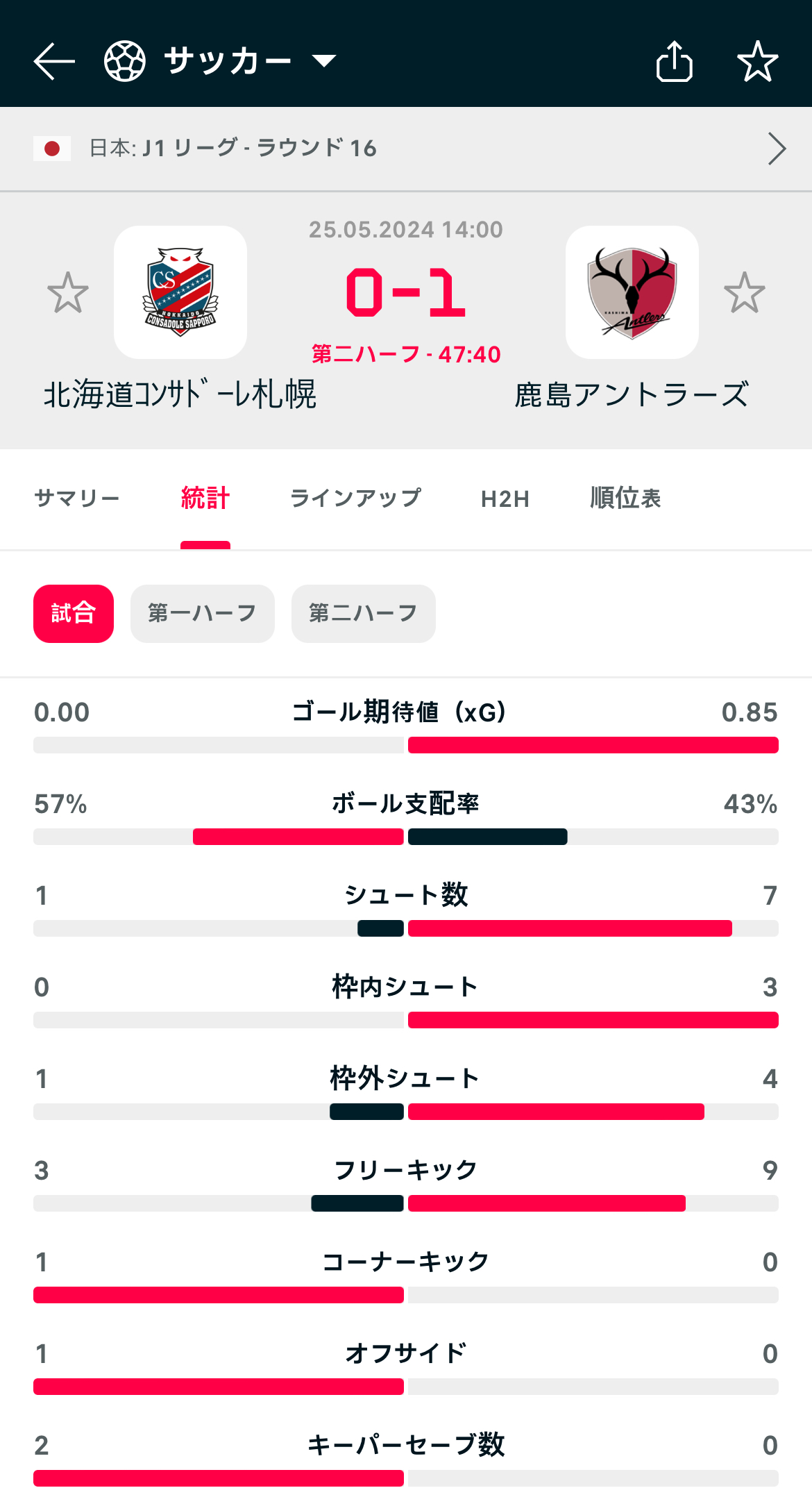Select the 第二ハーフ filter button
812x1488 pixels.
click(x=364, y=614)
